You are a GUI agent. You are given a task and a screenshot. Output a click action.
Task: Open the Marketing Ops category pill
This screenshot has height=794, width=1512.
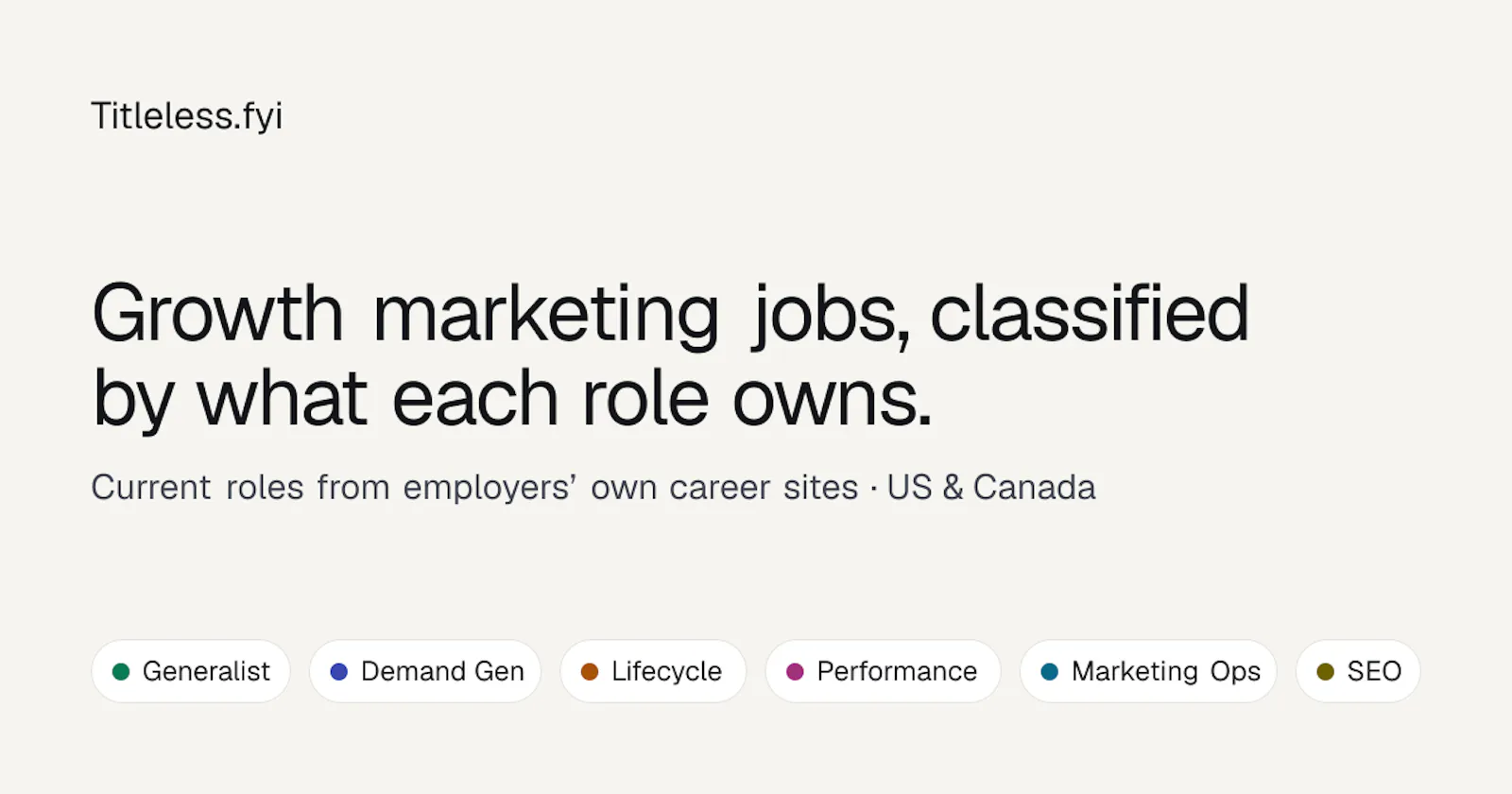coord(1148,671)
